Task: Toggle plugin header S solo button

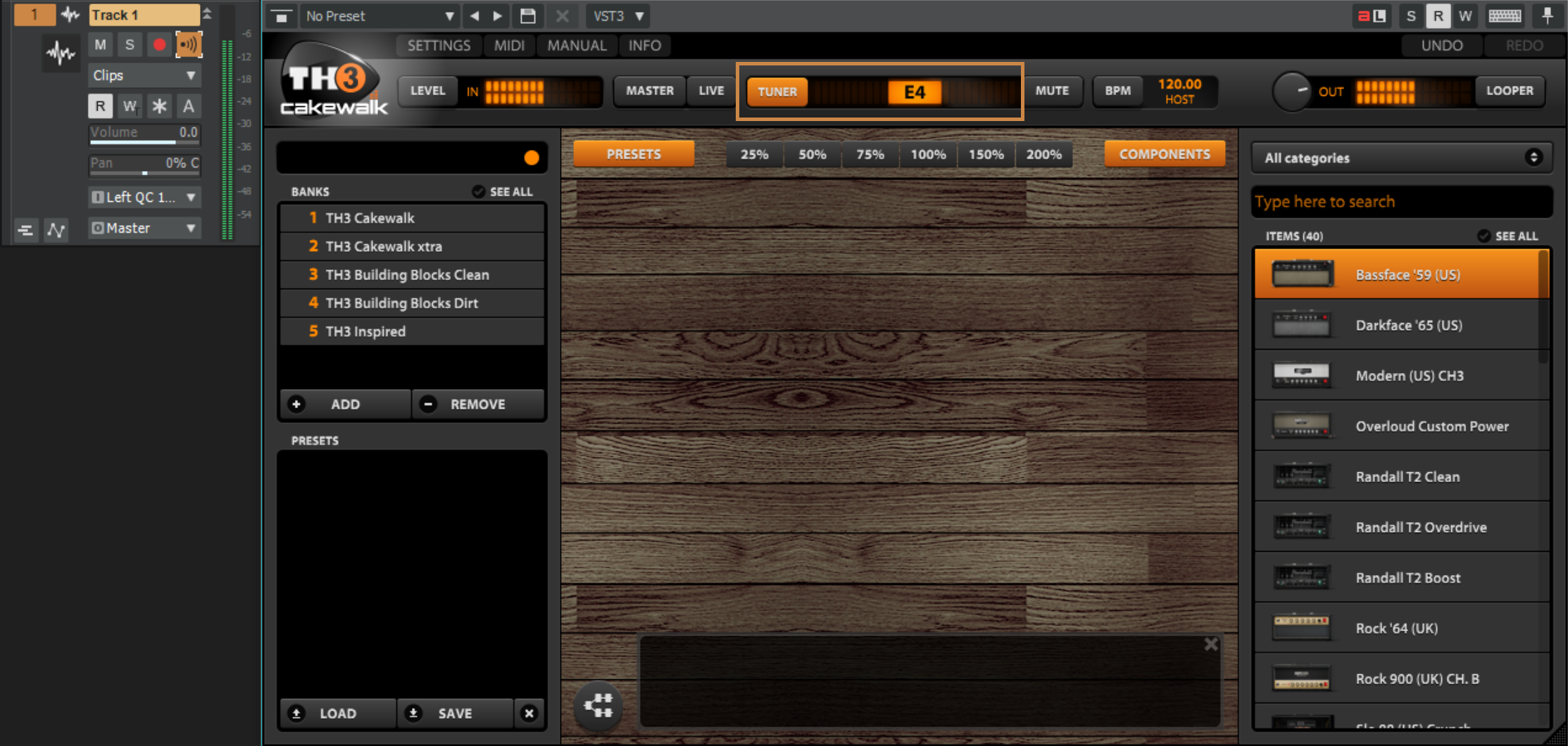Action: [1410, 15]
